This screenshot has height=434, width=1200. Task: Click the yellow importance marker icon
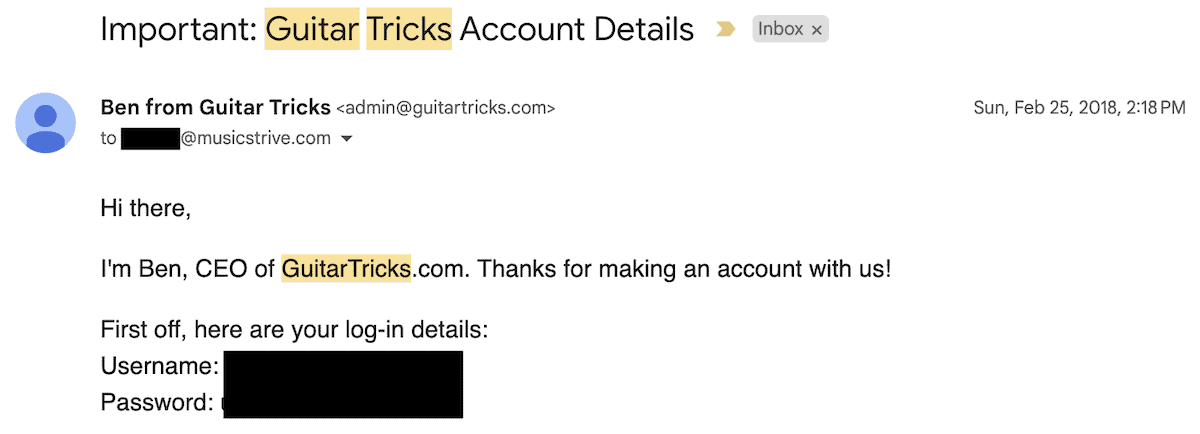click(x=726, y=30)
